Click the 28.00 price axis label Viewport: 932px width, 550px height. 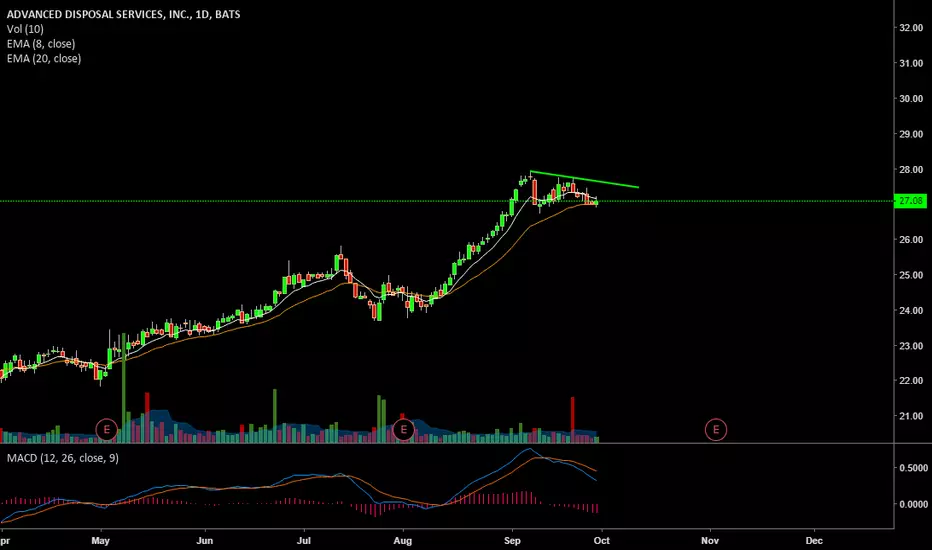click(911, 169)
